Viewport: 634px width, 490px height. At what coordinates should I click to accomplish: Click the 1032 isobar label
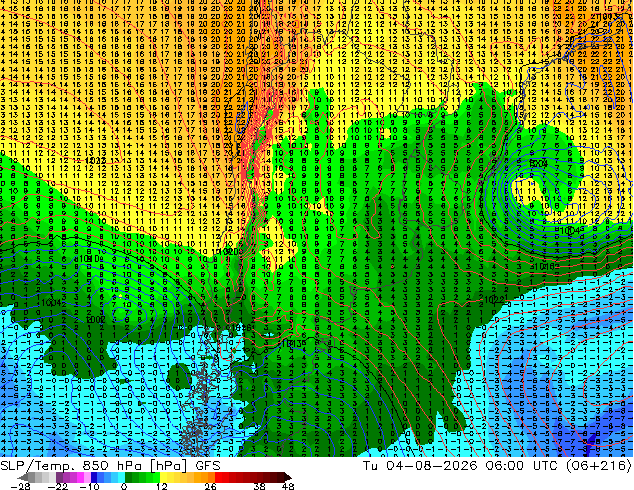click(x=95, y=161)
